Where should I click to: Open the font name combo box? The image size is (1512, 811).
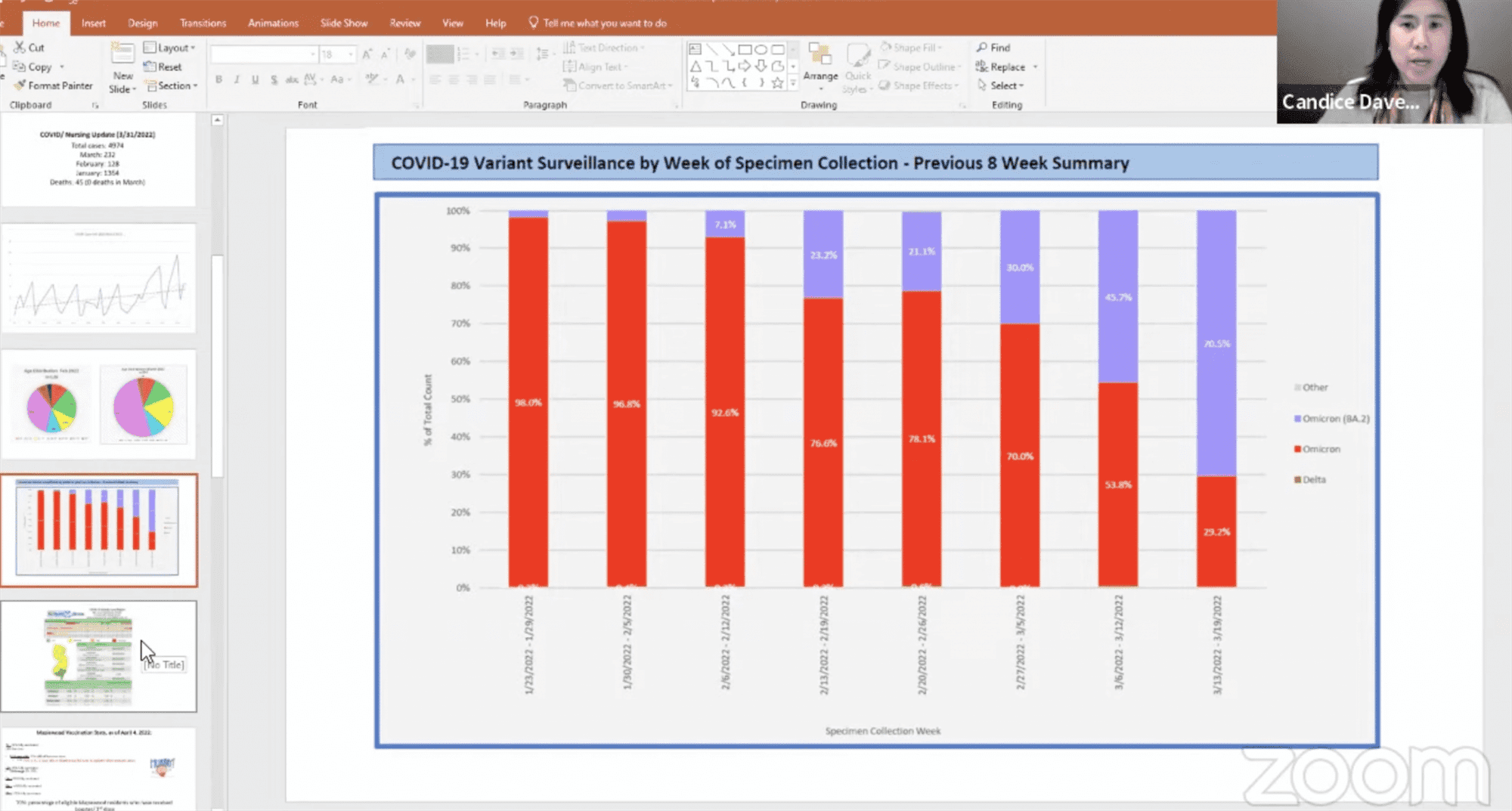pos(264,54)
